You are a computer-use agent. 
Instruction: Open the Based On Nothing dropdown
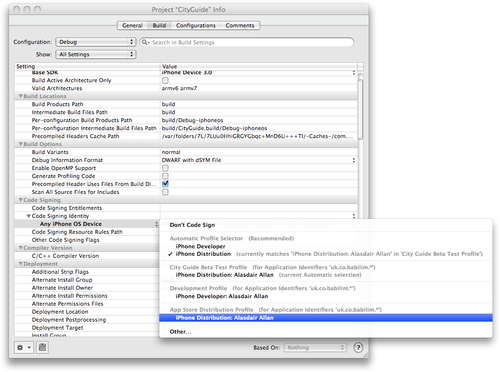click(315, 348)
